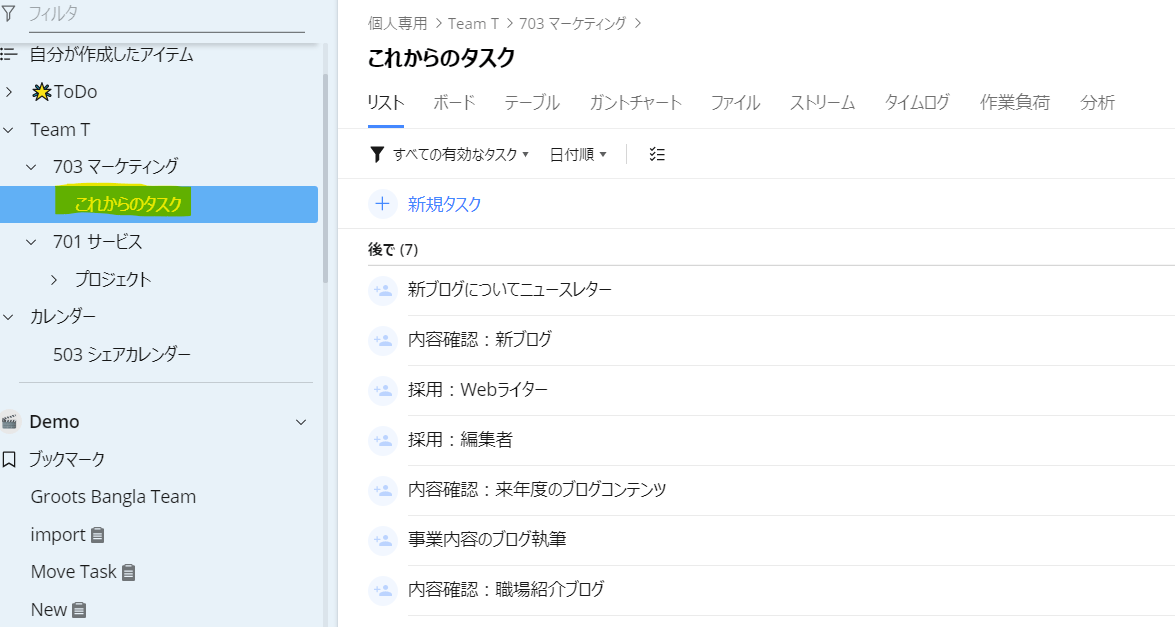Switch to the ボード tab
This screenshot has width=1175, height=627.
pyautogui.click(x=454, y=103)
